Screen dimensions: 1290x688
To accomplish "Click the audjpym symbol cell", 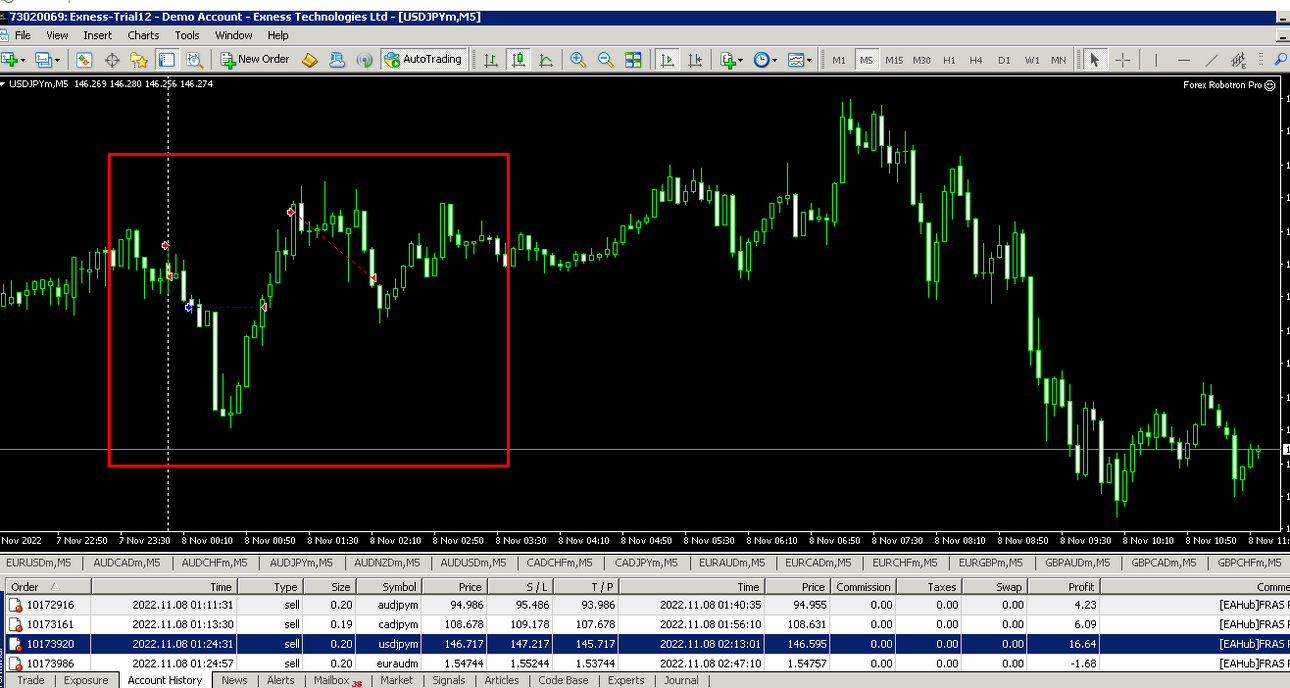I will 398,605.
